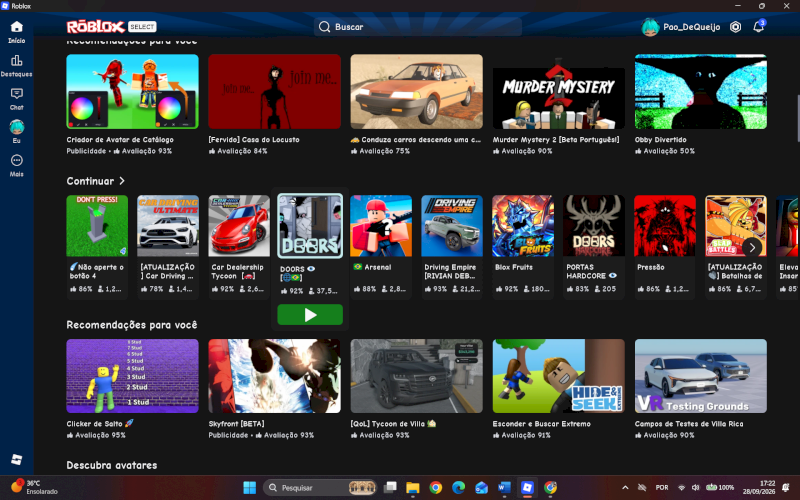The height and width of the screenshot is (500, 800).
Task: Expand the Continuar section chevron
Action: click(x=122, y=181)
